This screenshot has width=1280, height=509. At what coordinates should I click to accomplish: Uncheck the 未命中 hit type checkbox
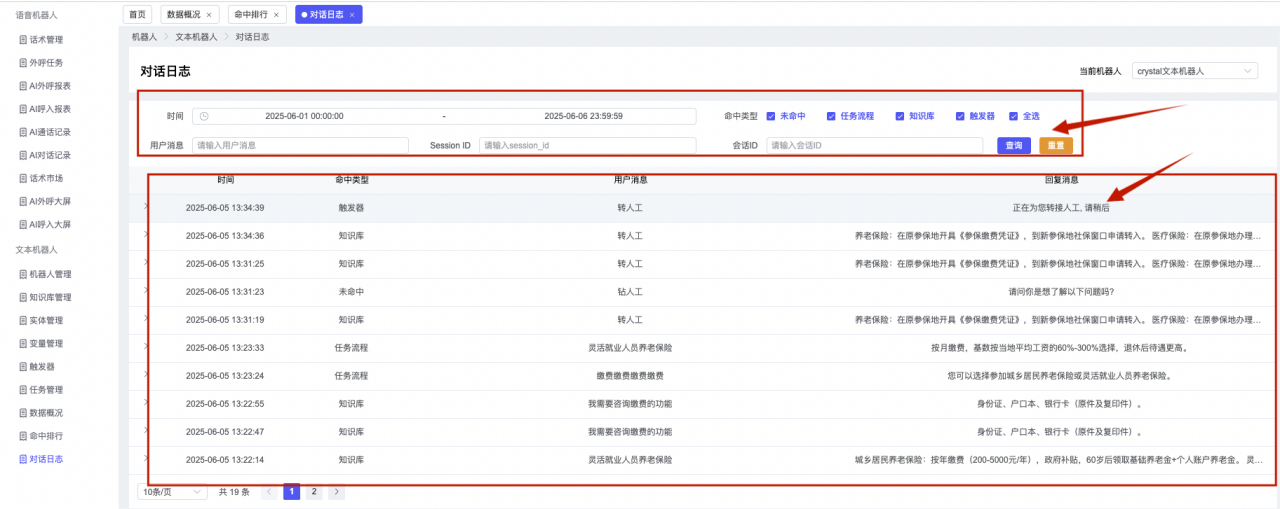[771, 116]
